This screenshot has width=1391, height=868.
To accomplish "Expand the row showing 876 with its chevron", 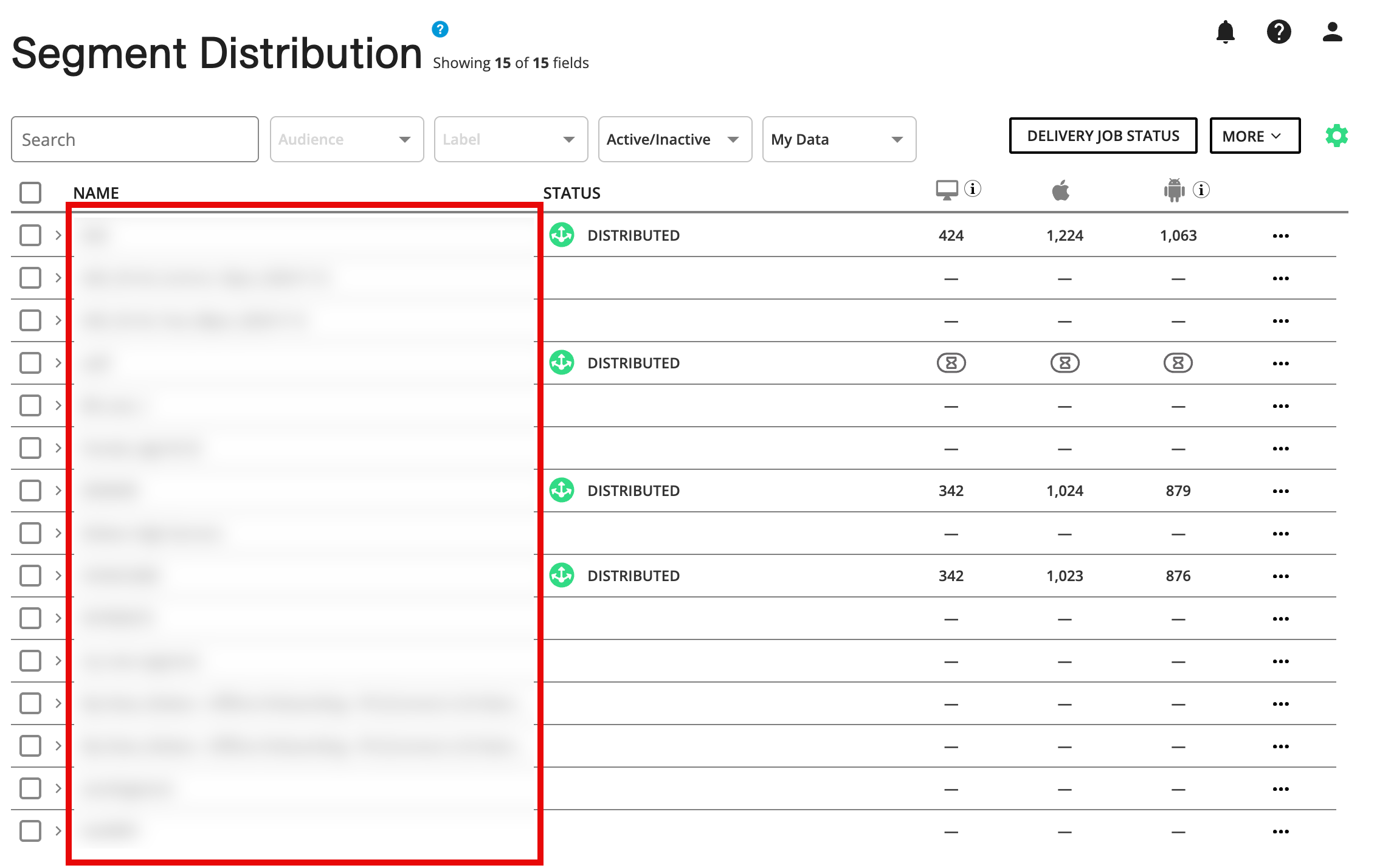I will 58,576.
